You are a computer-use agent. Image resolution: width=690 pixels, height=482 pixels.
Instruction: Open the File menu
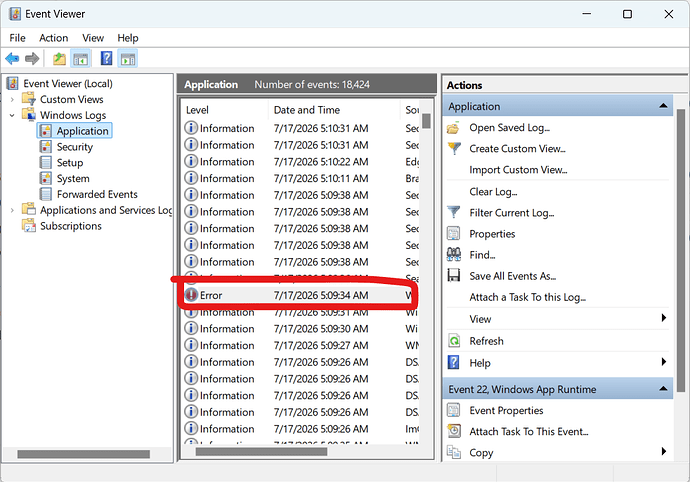tap(18, 38)
